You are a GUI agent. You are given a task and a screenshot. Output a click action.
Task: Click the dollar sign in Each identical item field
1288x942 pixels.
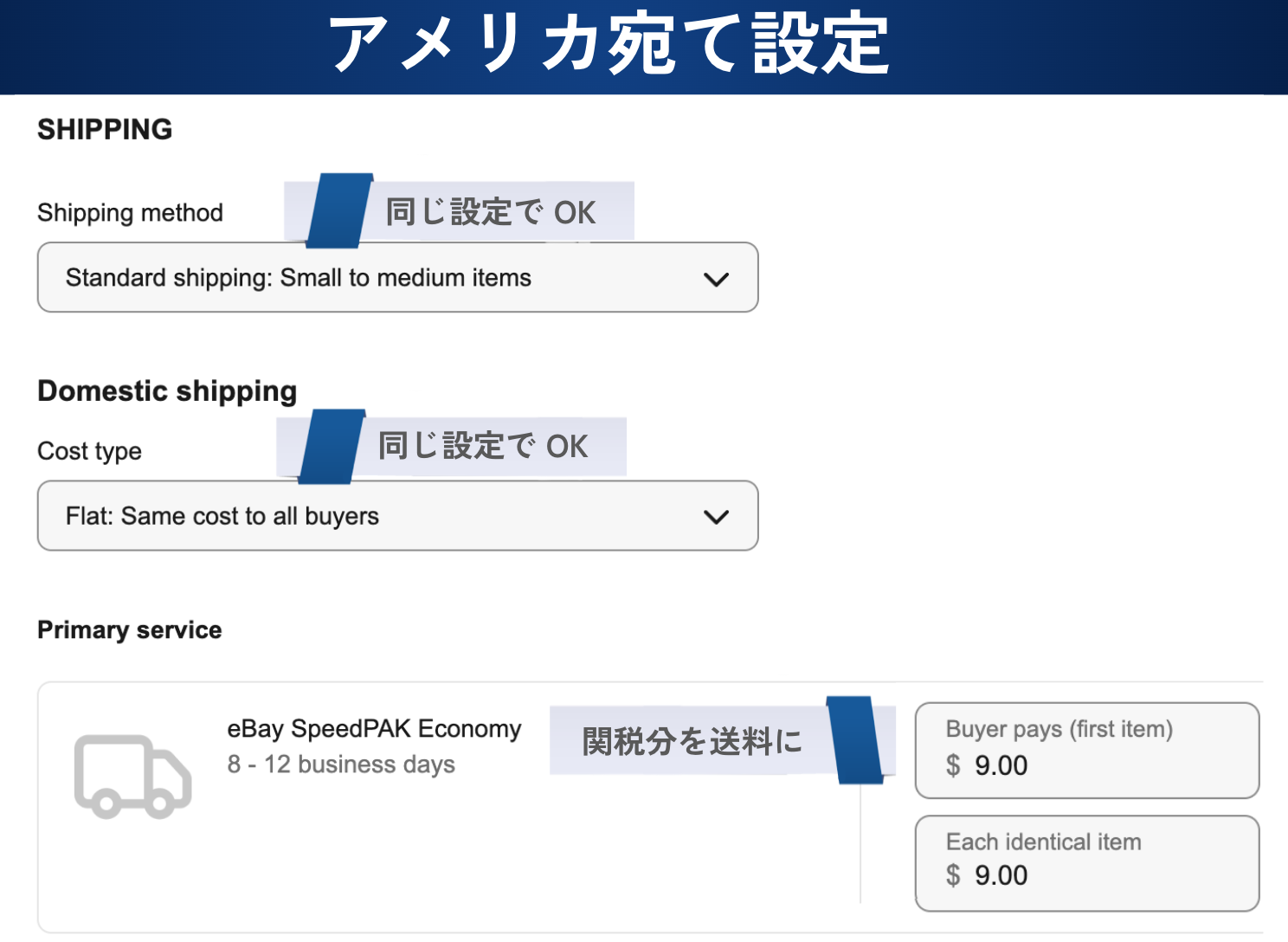[x=953, y=875]
